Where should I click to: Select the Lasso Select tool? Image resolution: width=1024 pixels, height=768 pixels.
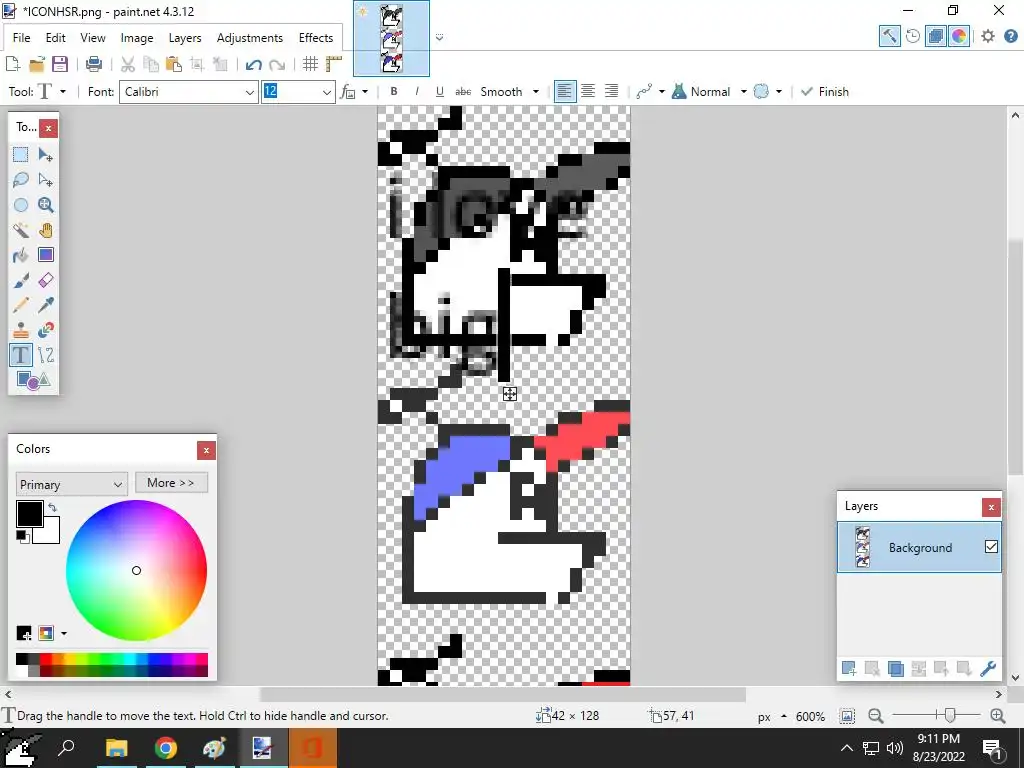point(21,180)
